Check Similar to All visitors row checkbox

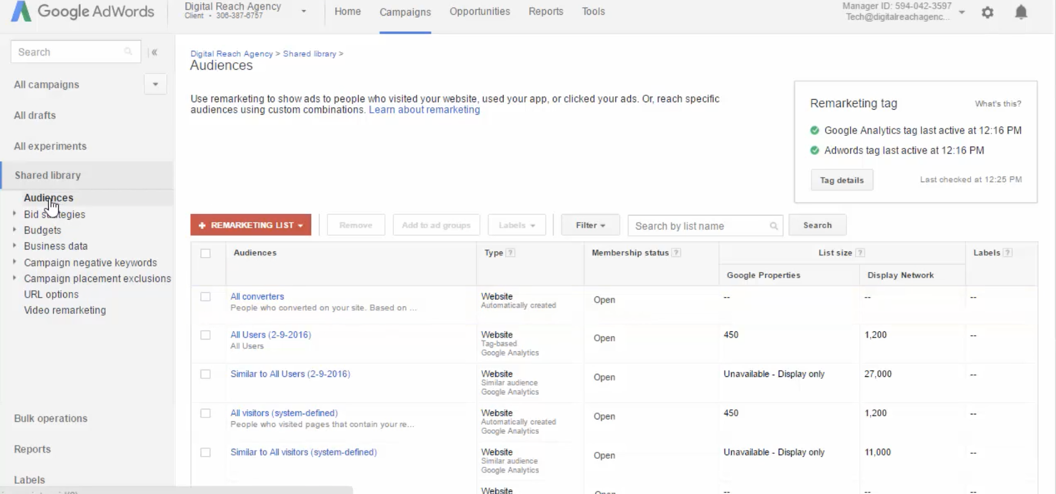coord(205,452)
